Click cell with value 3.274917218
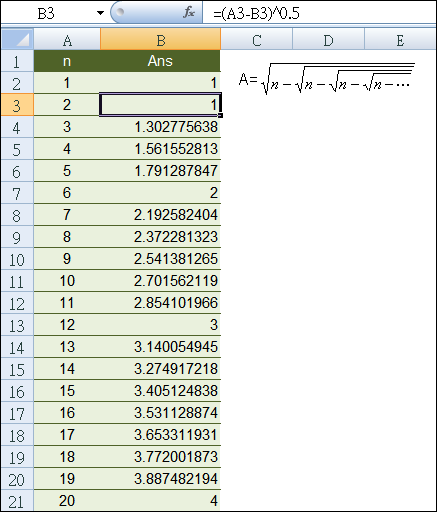The width and height of the screenshot is (437, 512). [x=160, y=369]
